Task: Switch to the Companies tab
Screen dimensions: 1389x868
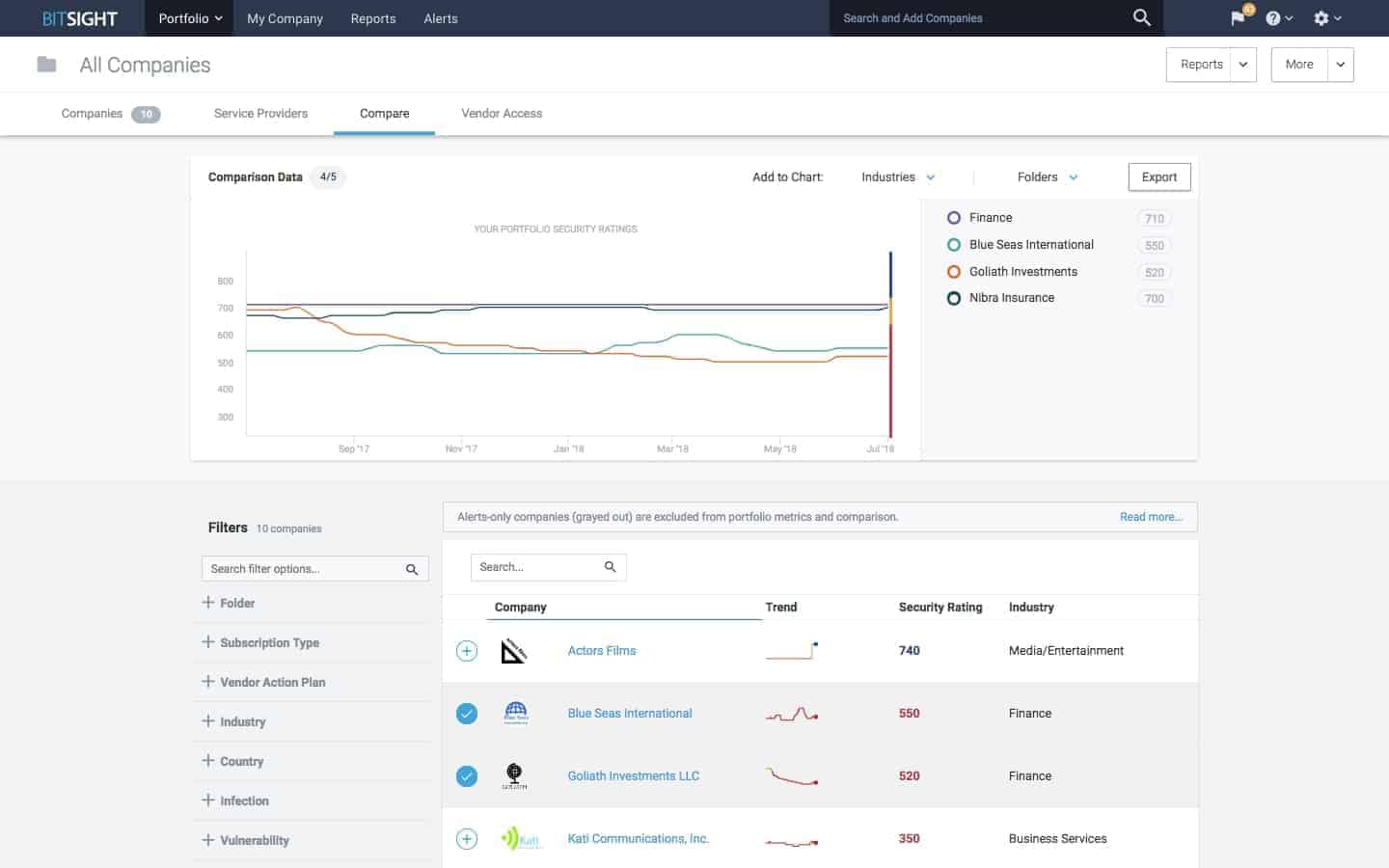Action: (110, 114)
